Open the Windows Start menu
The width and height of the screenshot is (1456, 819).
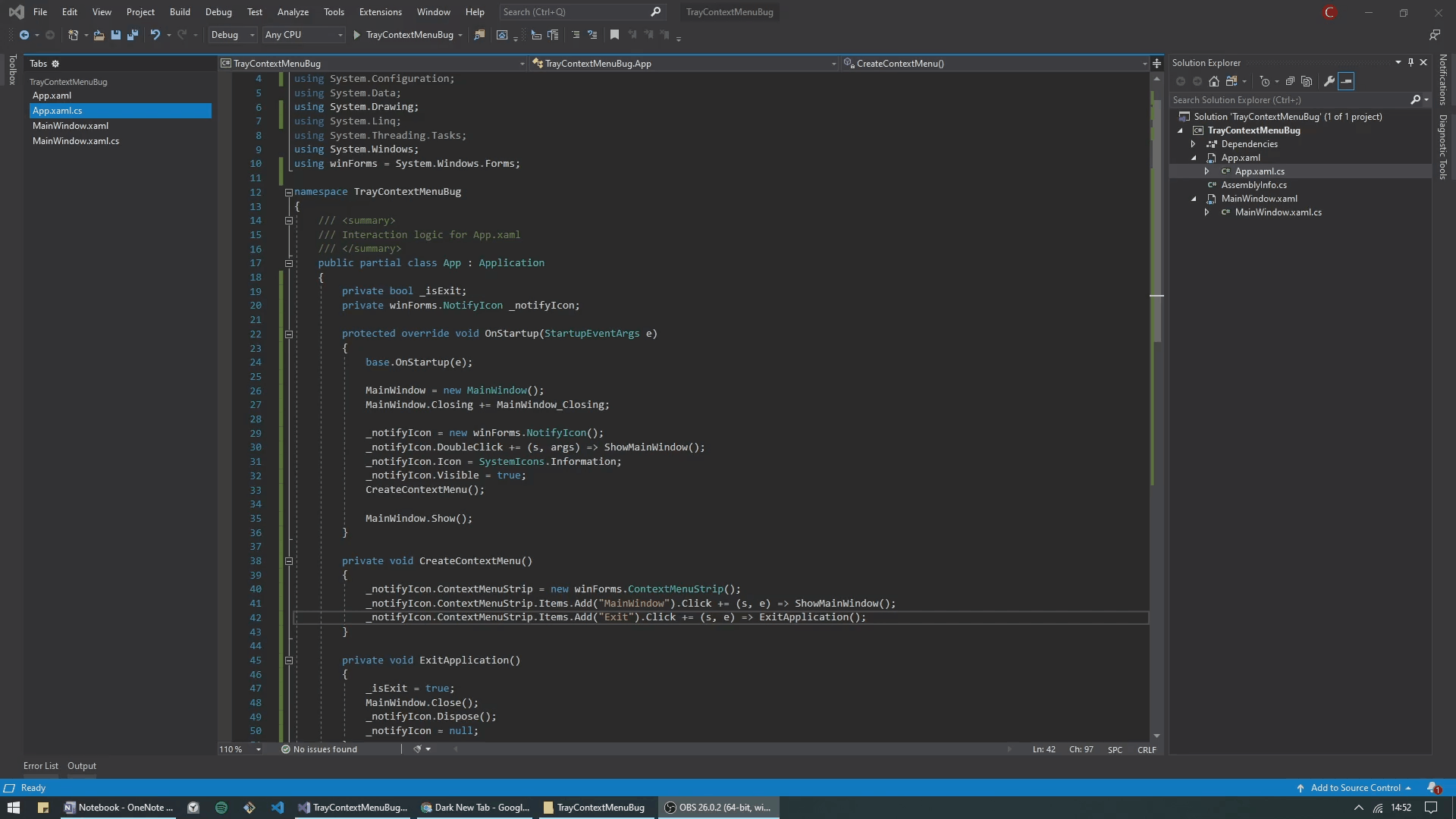[x=13, y=808]
